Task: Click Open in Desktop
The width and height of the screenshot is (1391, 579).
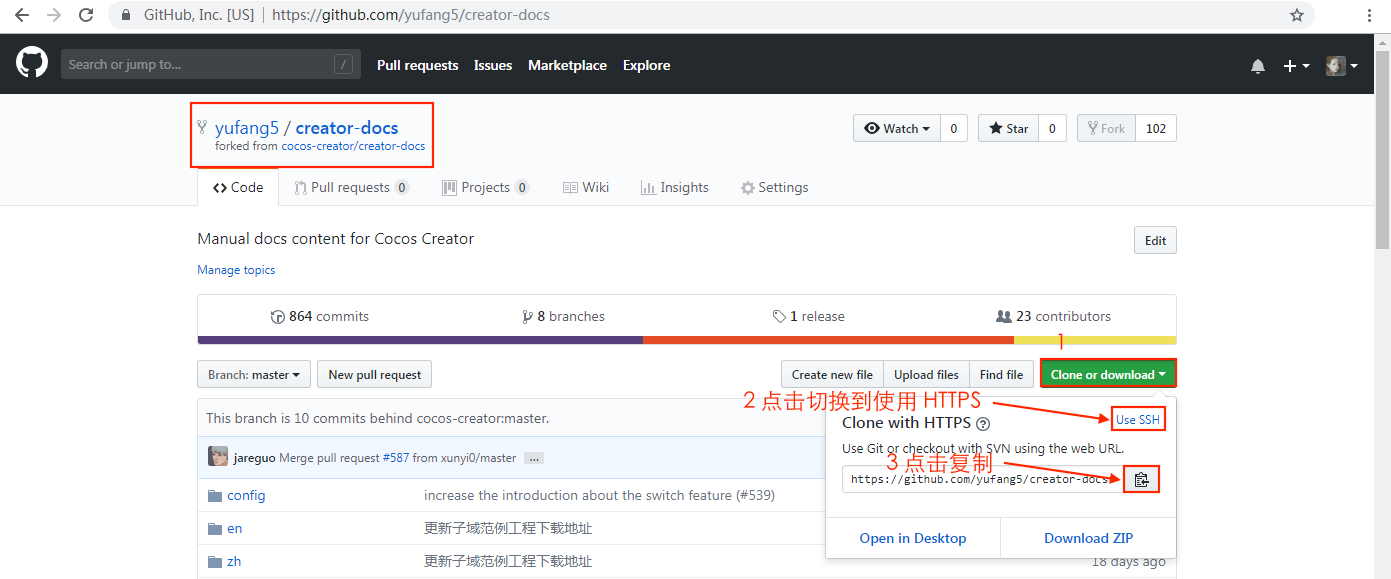Action: (913, 538)
